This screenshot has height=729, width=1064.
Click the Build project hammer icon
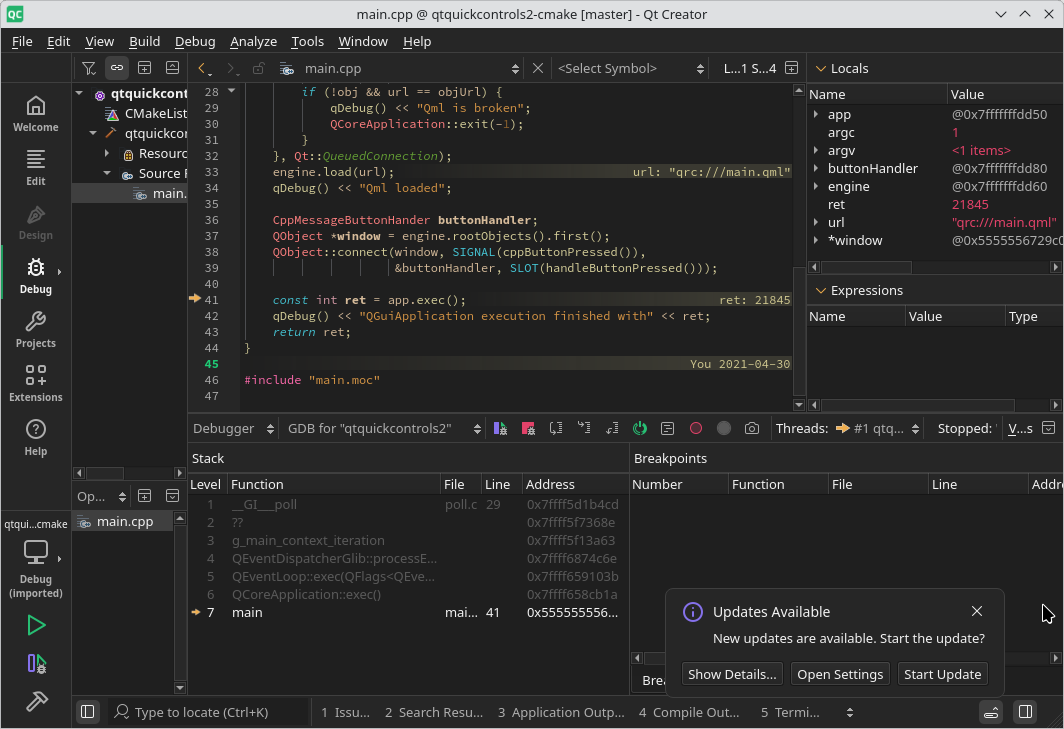(x=36, y=701)
